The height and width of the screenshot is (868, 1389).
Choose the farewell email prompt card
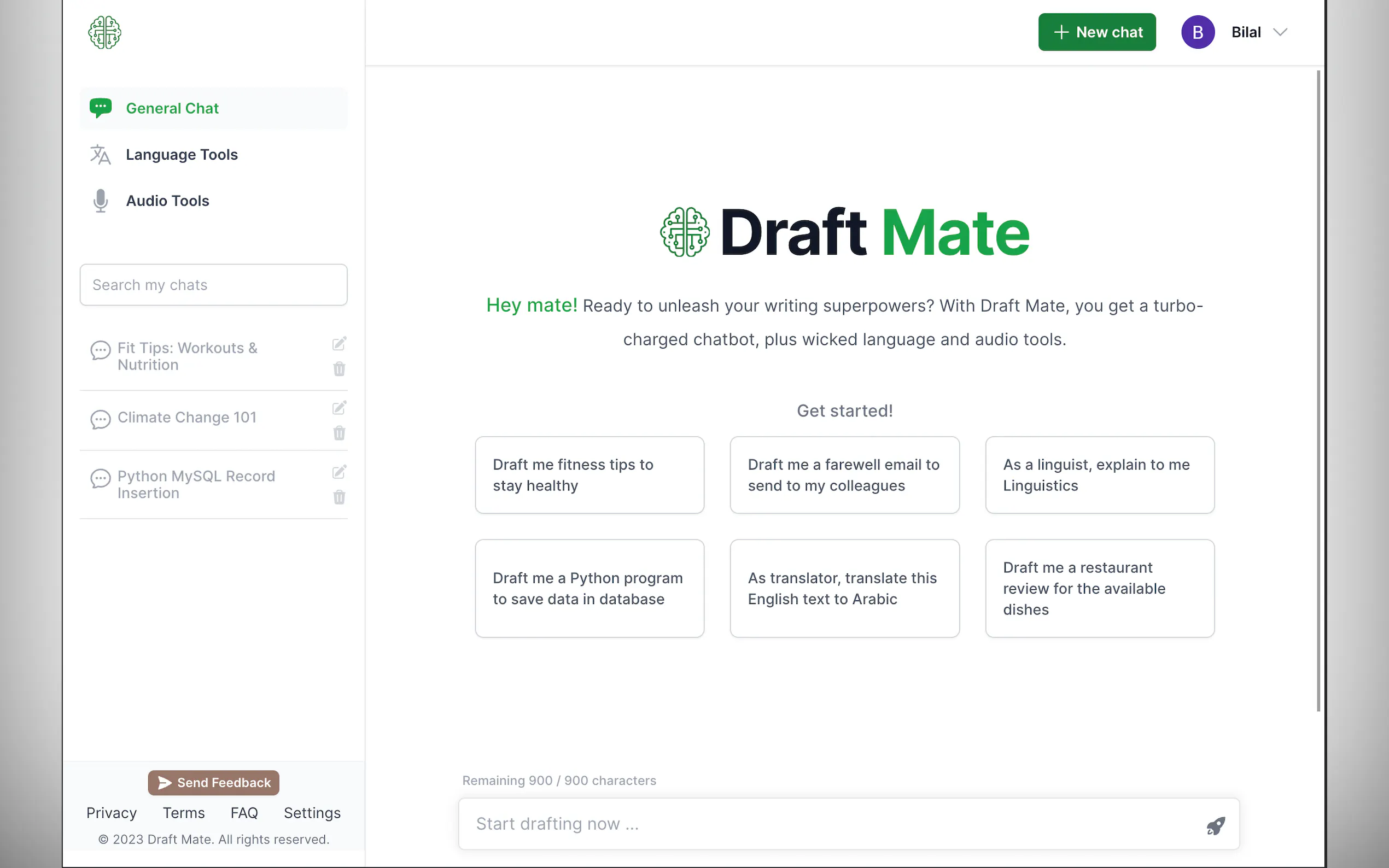844,475
